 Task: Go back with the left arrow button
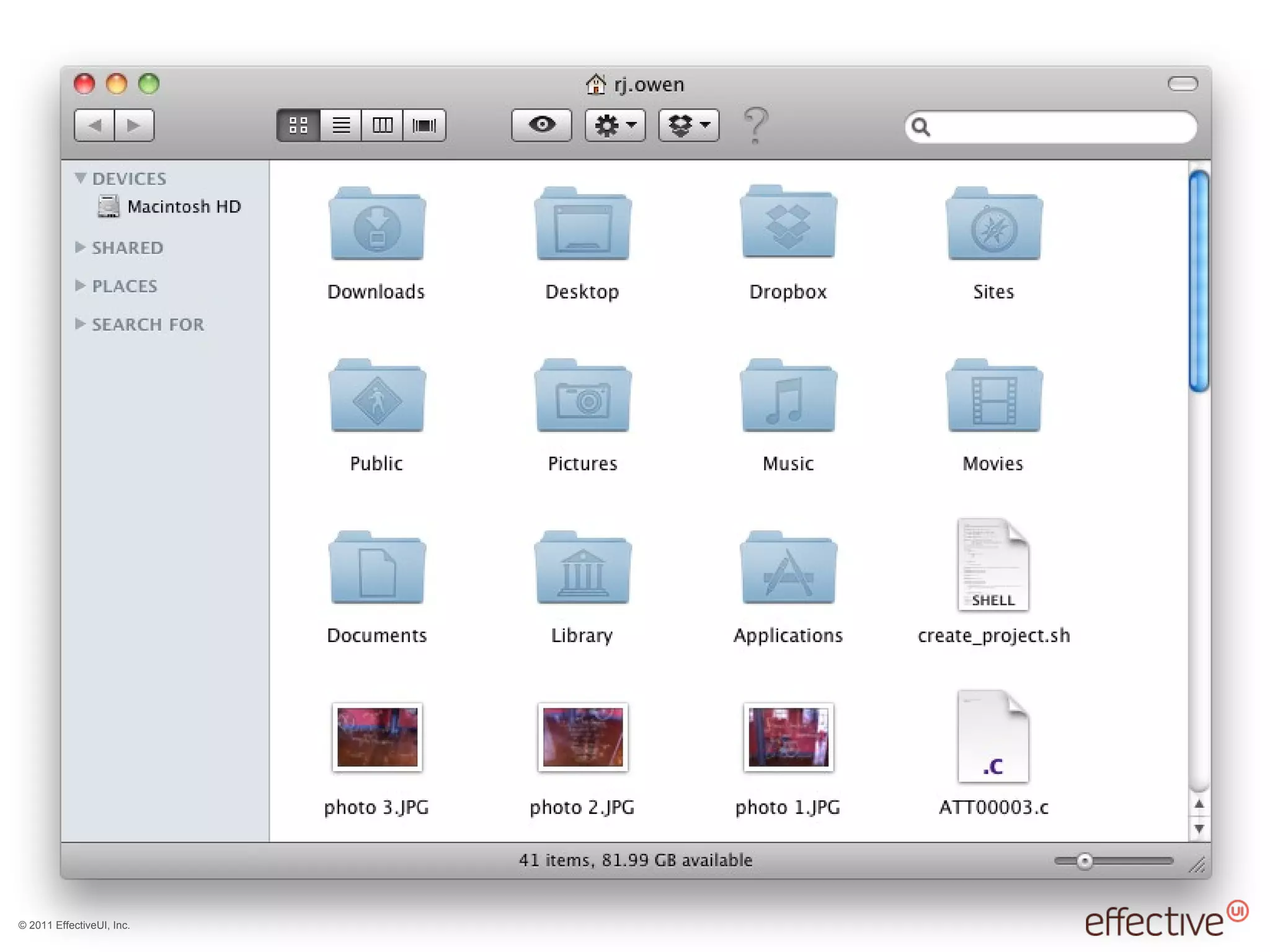(94, 125)
